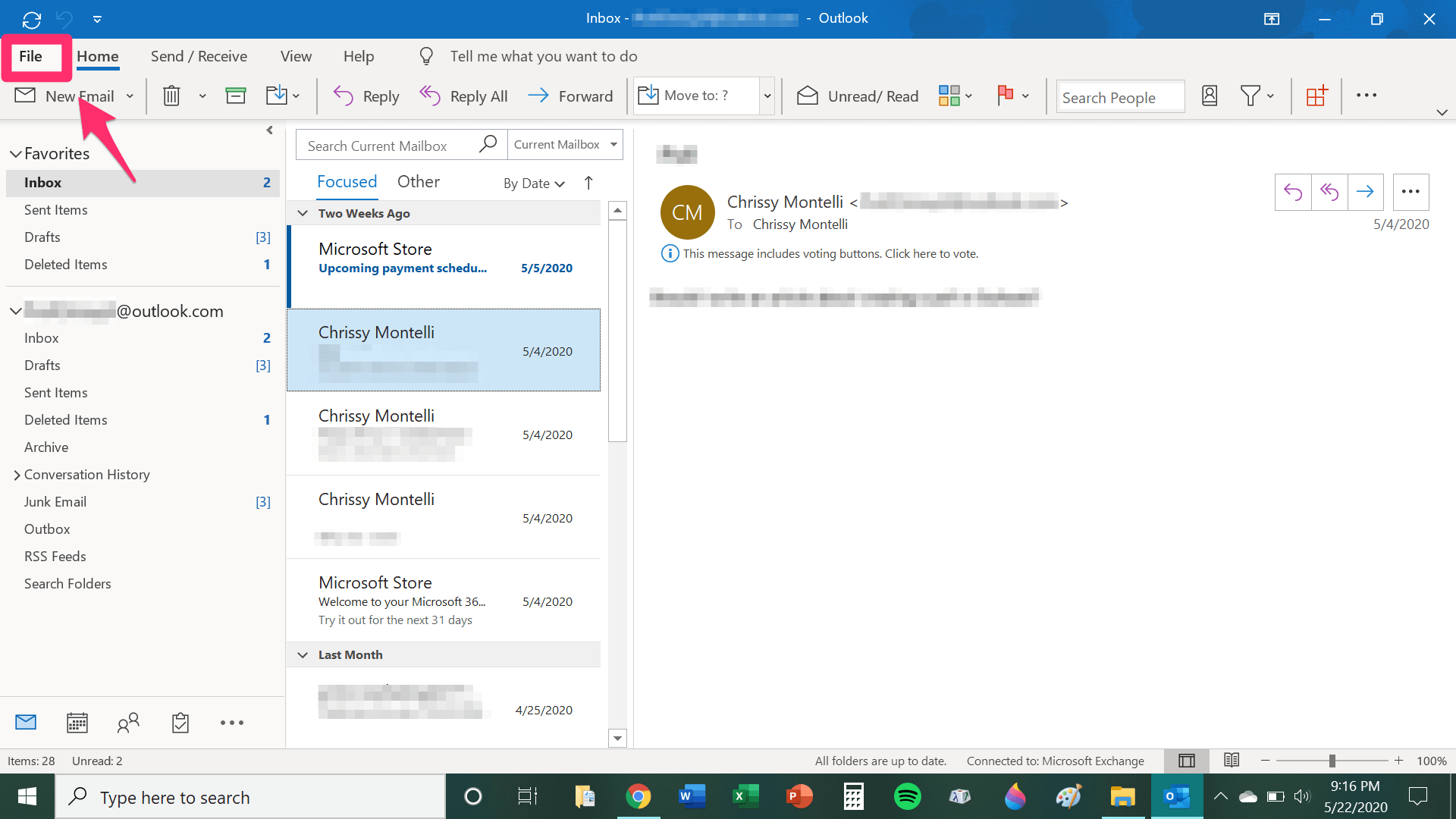This screenshot has width=1456, height=819.
Task: Open the Get Add-ins icon
Action: [x=1316, y=96]
